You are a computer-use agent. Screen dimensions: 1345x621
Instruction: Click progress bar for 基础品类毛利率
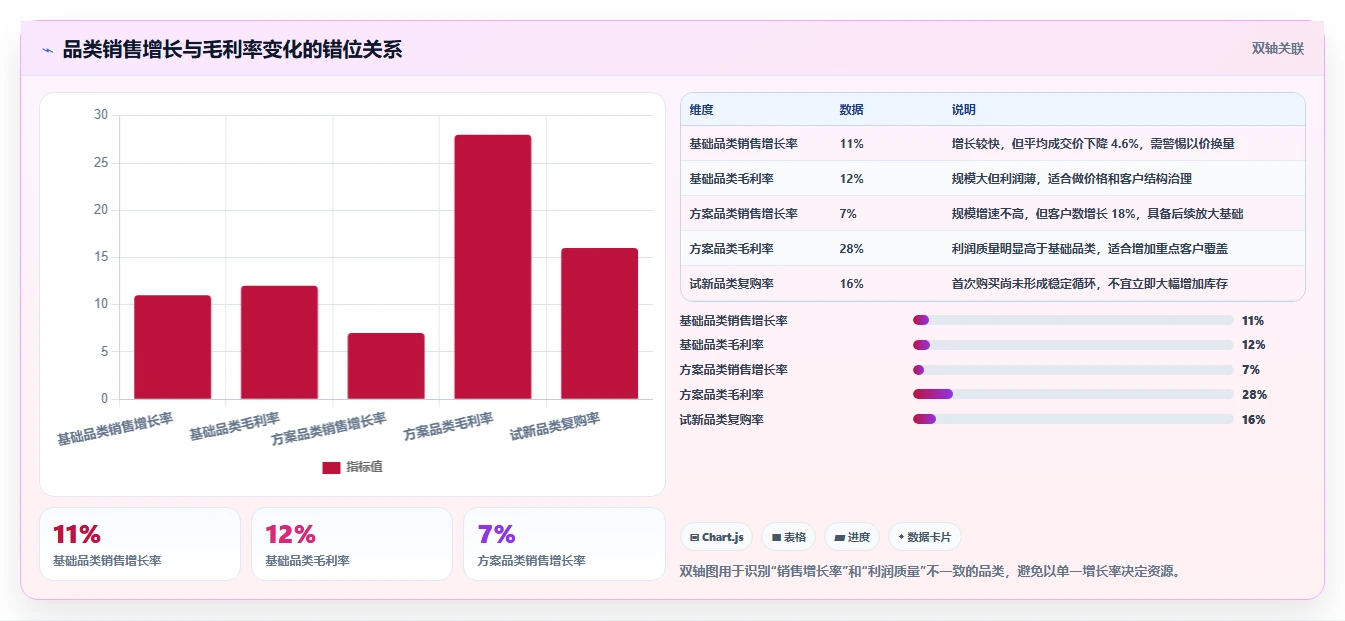[x=1073, y=345]
